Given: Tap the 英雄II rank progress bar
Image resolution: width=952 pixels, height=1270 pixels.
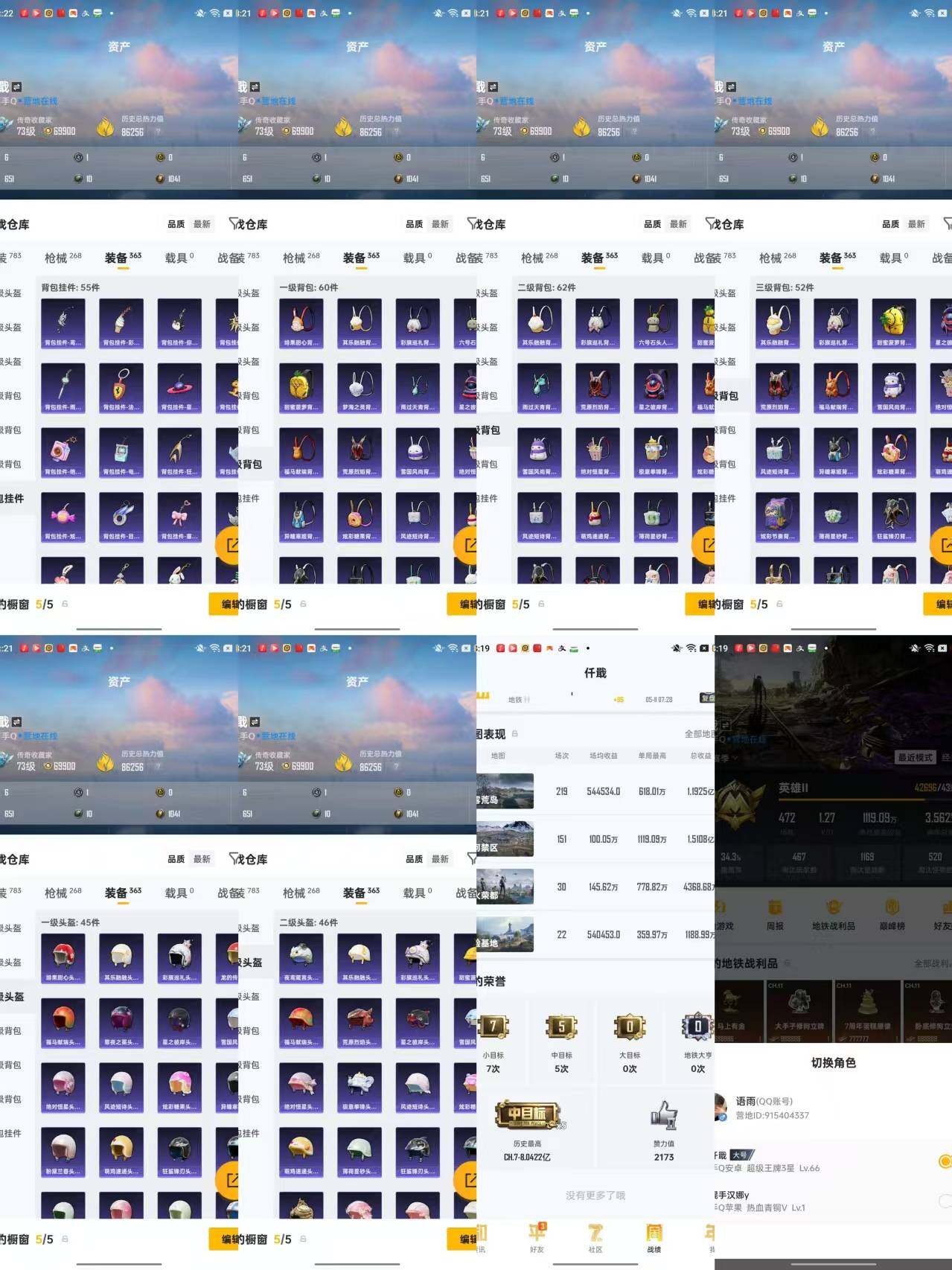Looking at the screenshot, I should (863, 799).
